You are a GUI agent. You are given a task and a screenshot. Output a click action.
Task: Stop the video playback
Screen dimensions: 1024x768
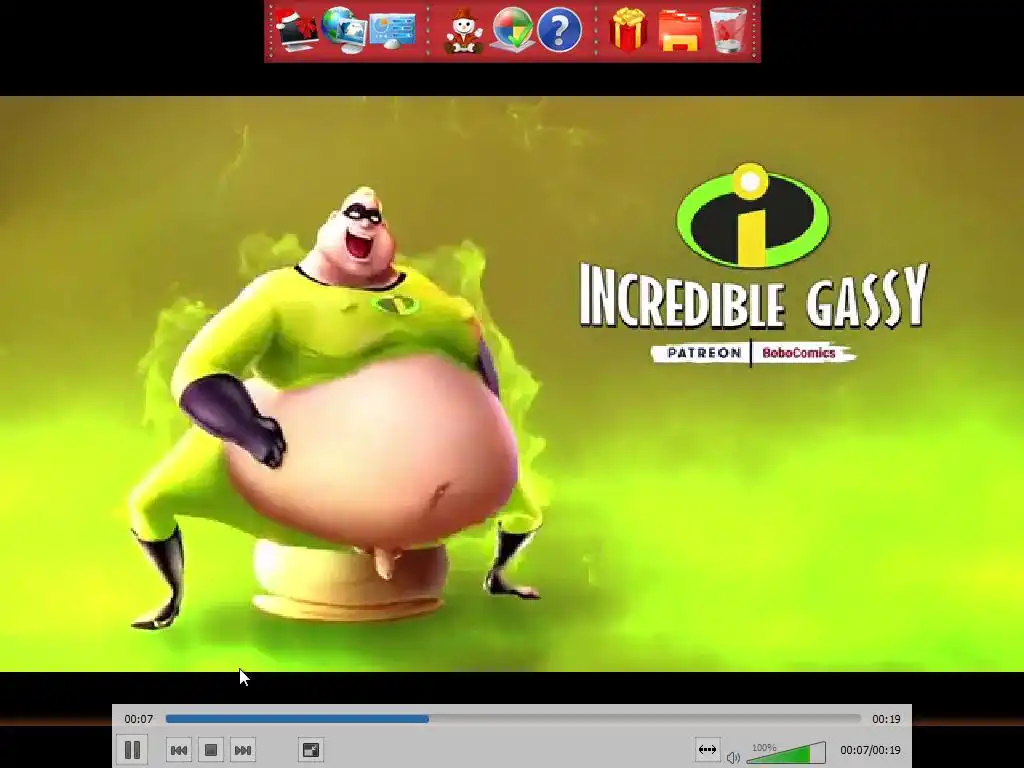[211, 750]
